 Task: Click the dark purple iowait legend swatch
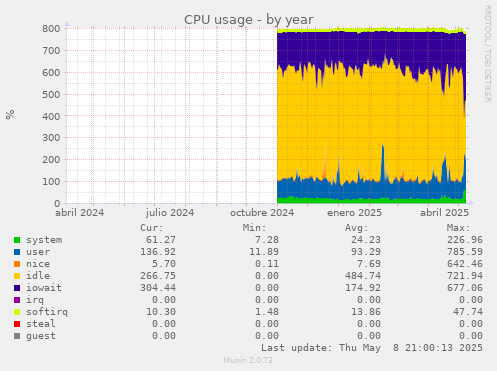(17, 288)
